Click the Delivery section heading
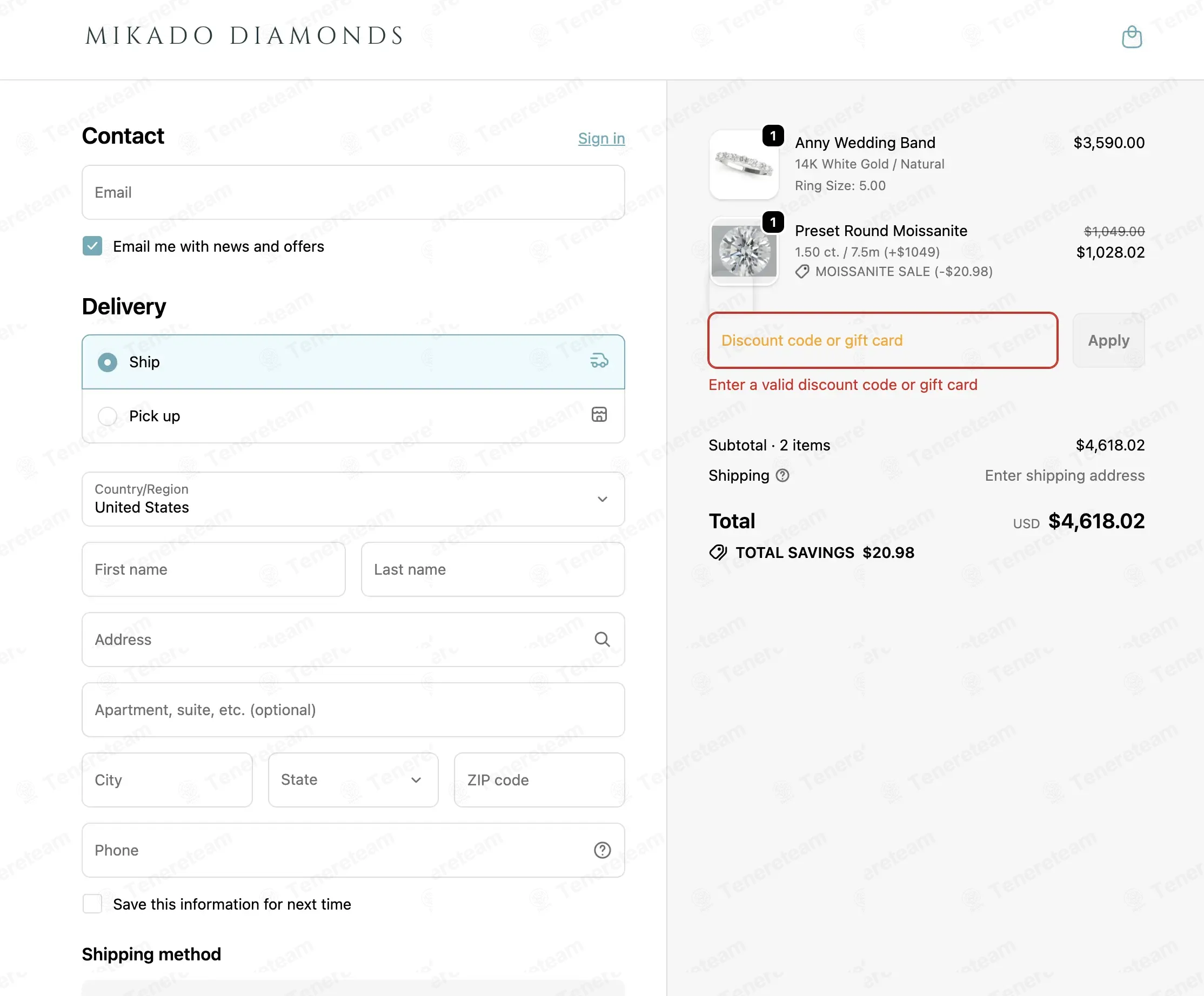Image resolution: width=1204 pixels, height=996 pixels. click(x=124, y=307)
